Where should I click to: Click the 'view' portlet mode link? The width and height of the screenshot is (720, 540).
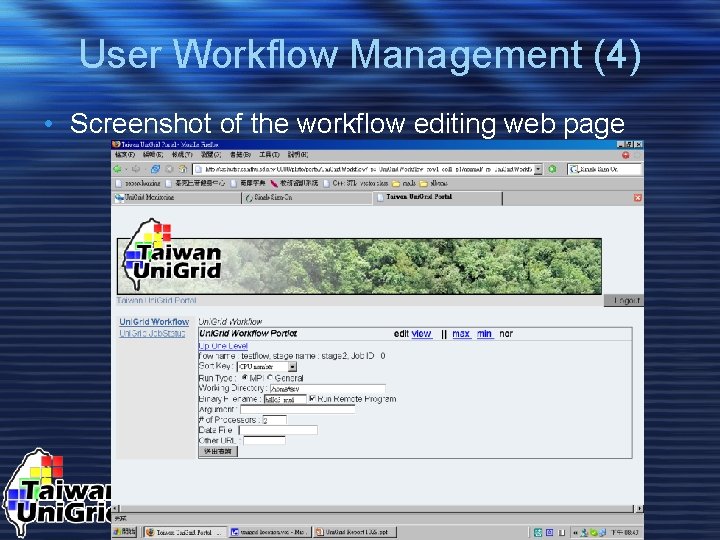(x=422, y=334)
